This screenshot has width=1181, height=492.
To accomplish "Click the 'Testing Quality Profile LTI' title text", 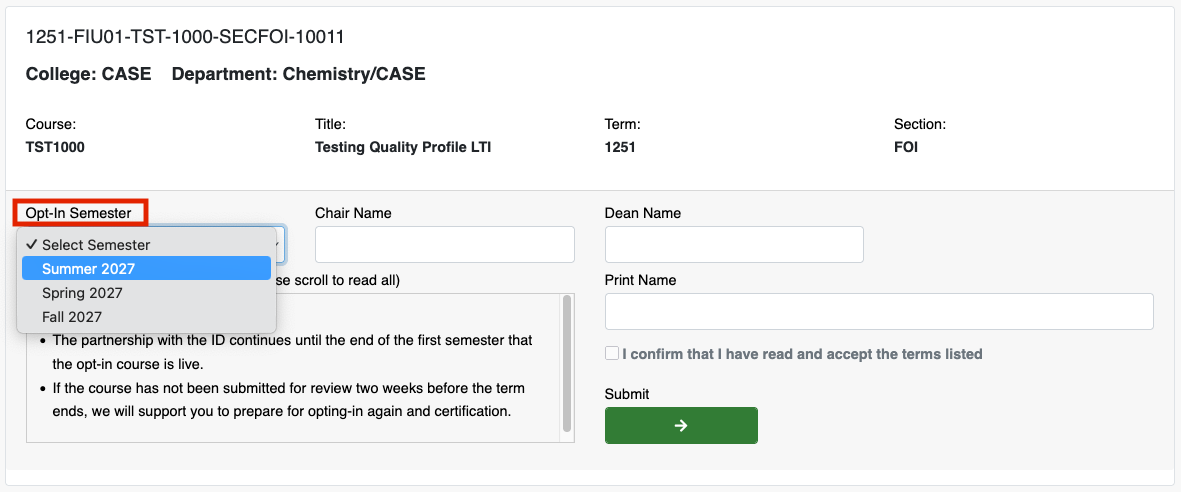I will (403, 148).
